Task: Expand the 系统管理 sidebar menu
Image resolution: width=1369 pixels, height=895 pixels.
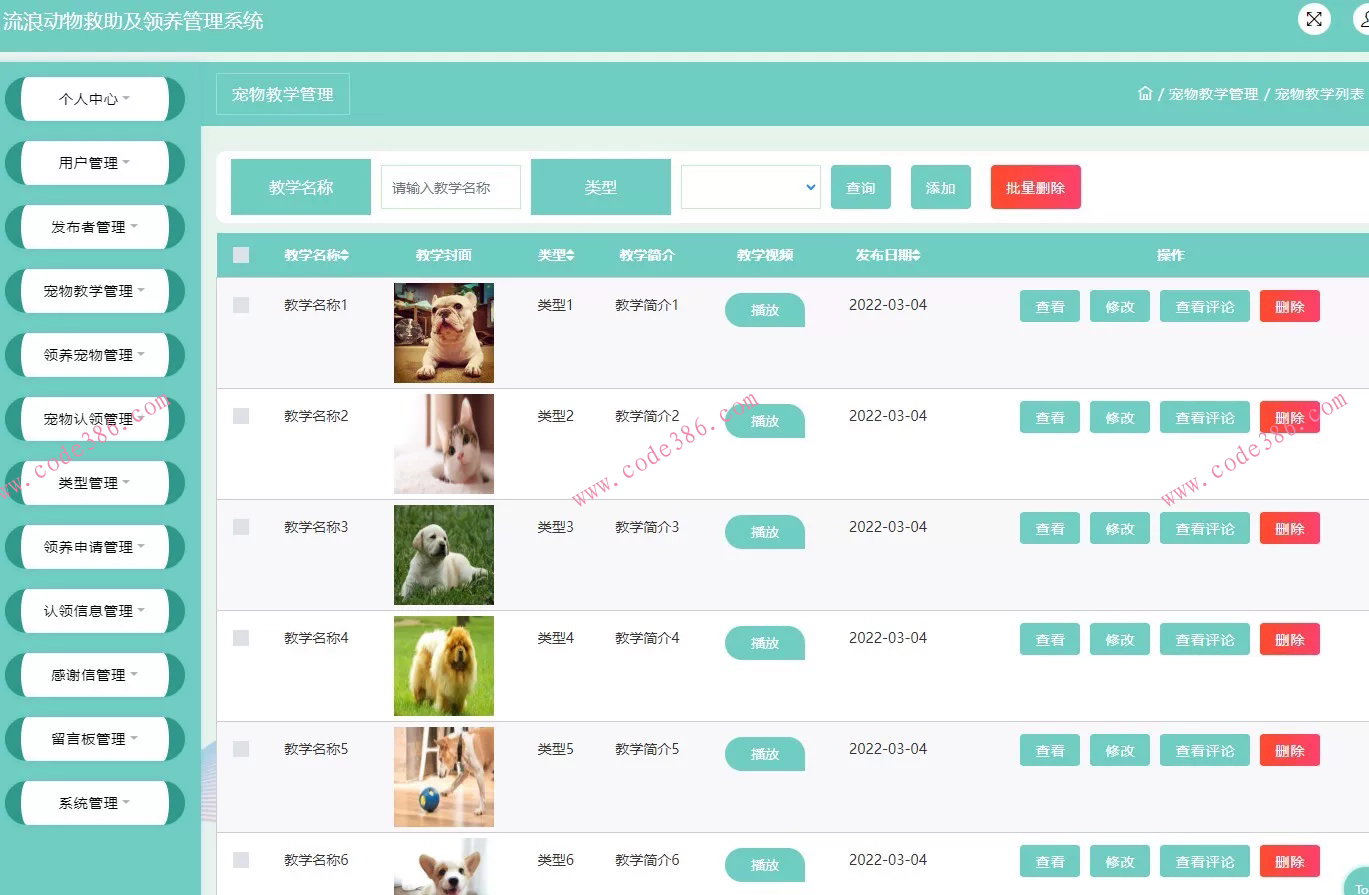Action: click(96, 802)
